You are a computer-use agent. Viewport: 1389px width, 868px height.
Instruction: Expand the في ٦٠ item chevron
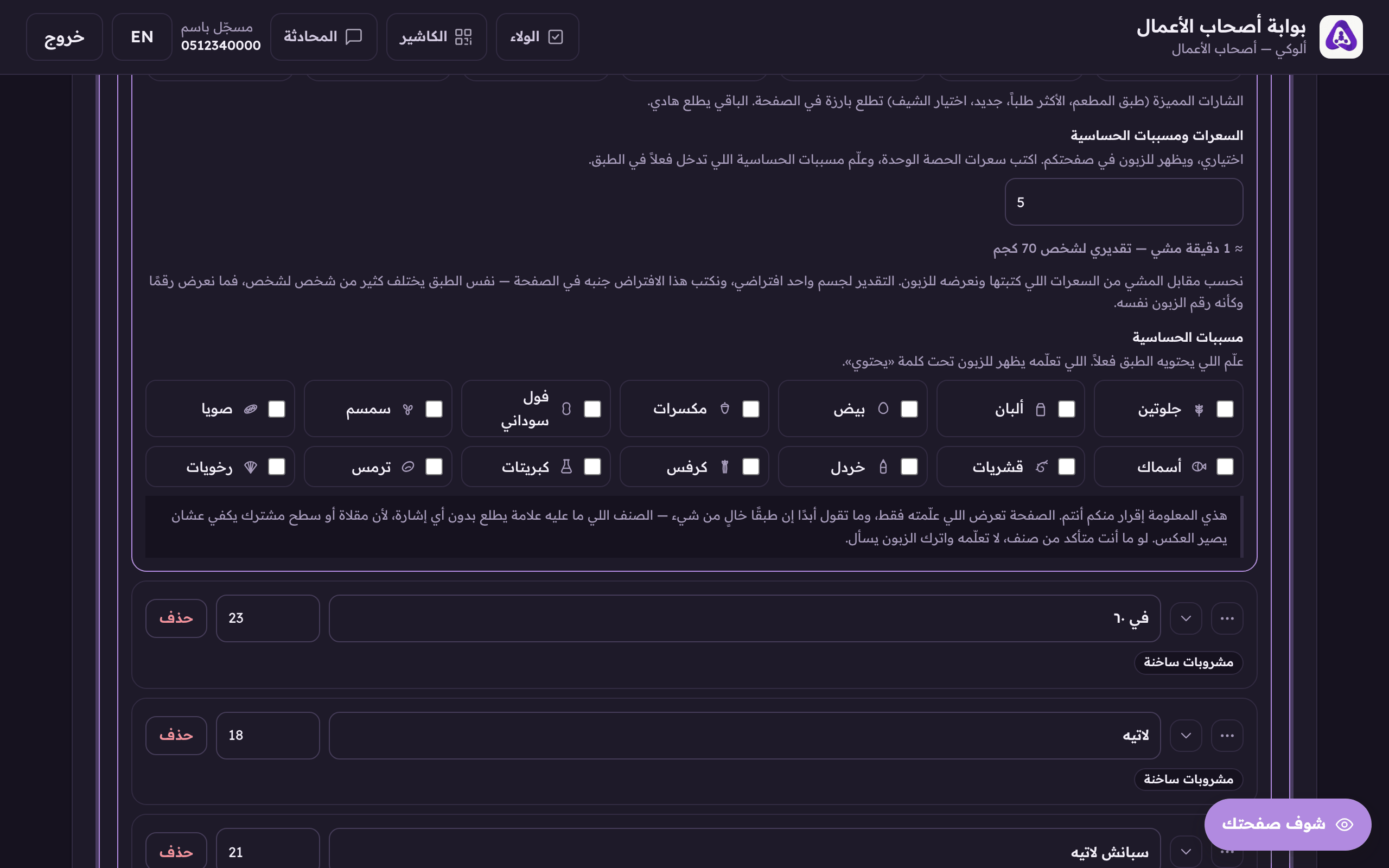[x=1186, y=618]
